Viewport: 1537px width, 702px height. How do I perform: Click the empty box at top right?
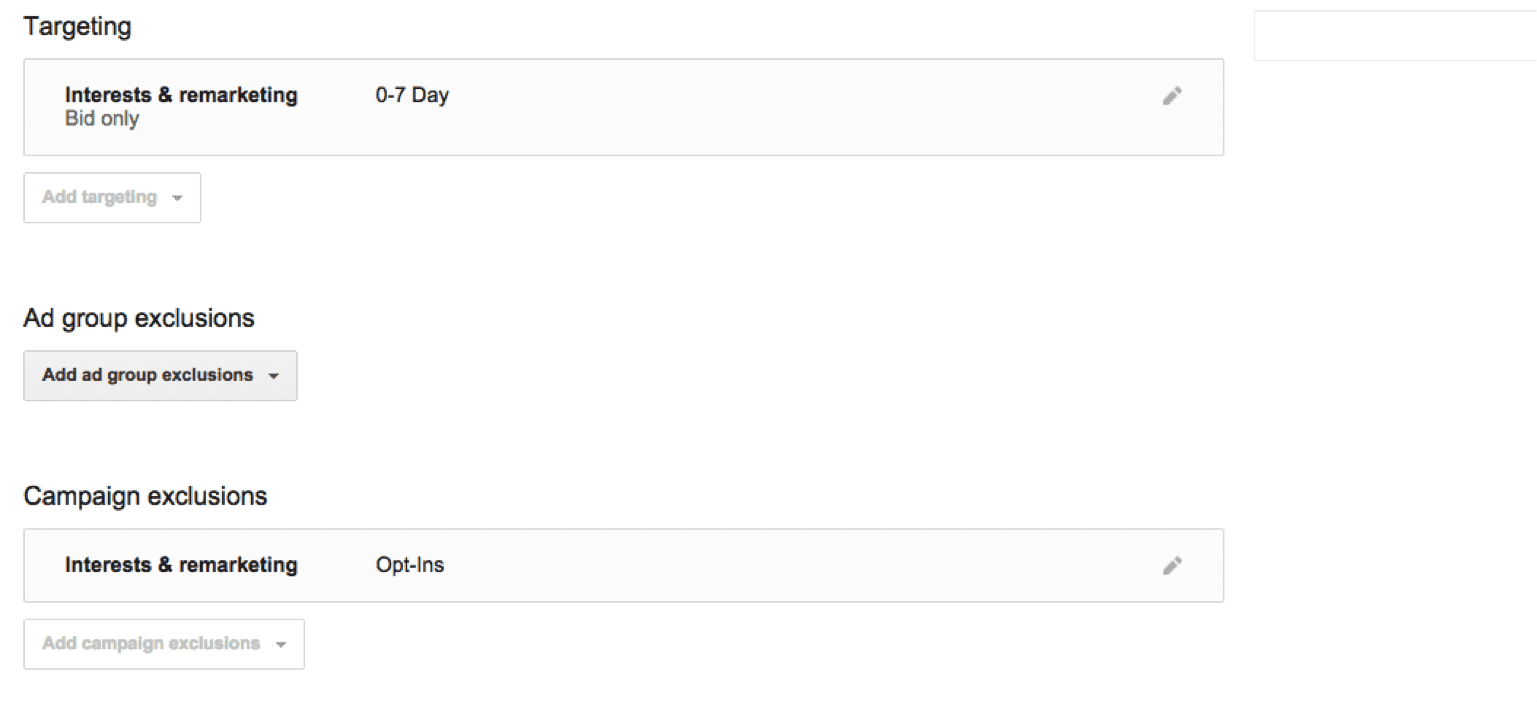click(x=1394, y=36)
